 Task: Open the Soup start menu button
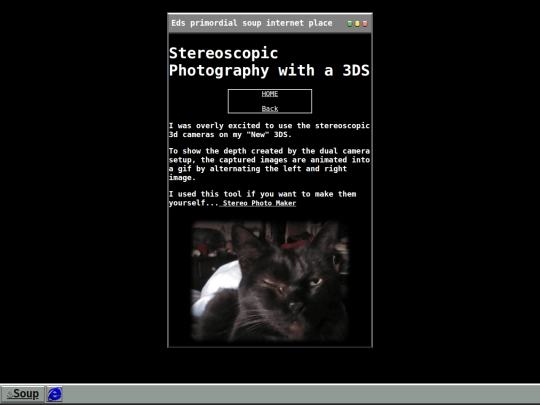pos(22,394)
